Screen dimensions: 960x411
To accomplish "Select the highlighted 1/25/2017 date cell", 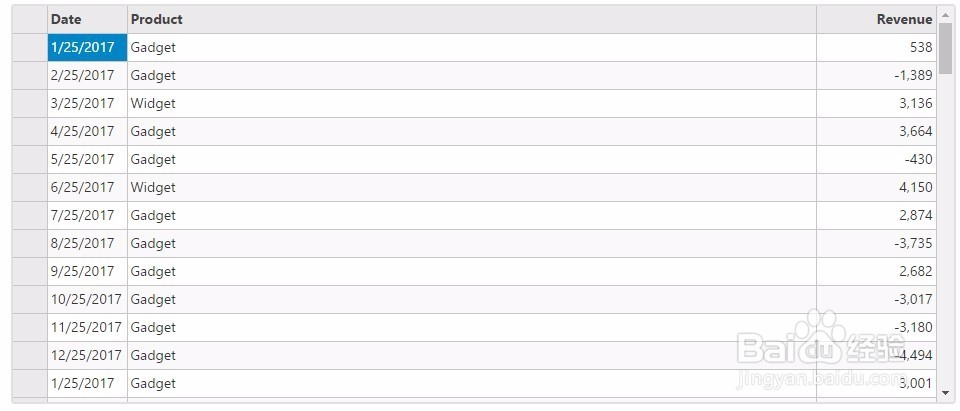I will pyautogui.click(x=87, y=47).
